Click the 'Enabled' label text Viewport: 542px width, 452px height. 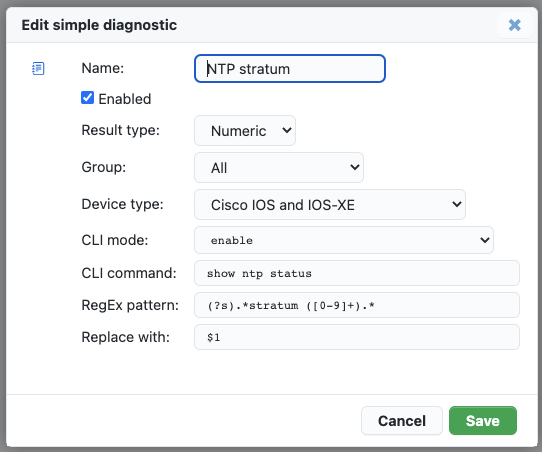pyautogui.click(x=125, y=99)
